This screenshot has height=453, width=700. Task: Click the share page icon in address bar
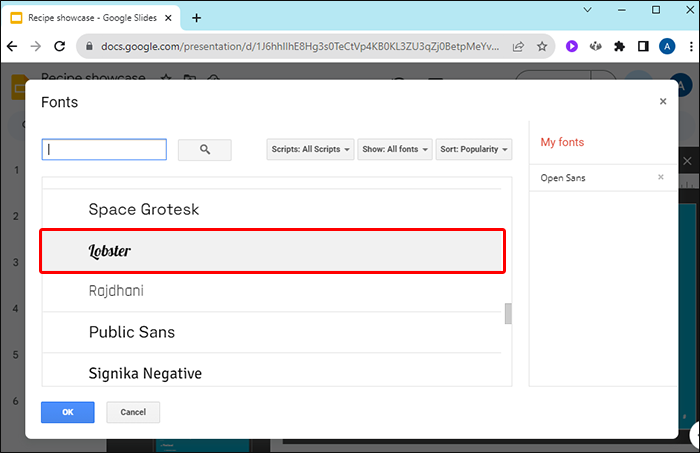pos(519,46)
